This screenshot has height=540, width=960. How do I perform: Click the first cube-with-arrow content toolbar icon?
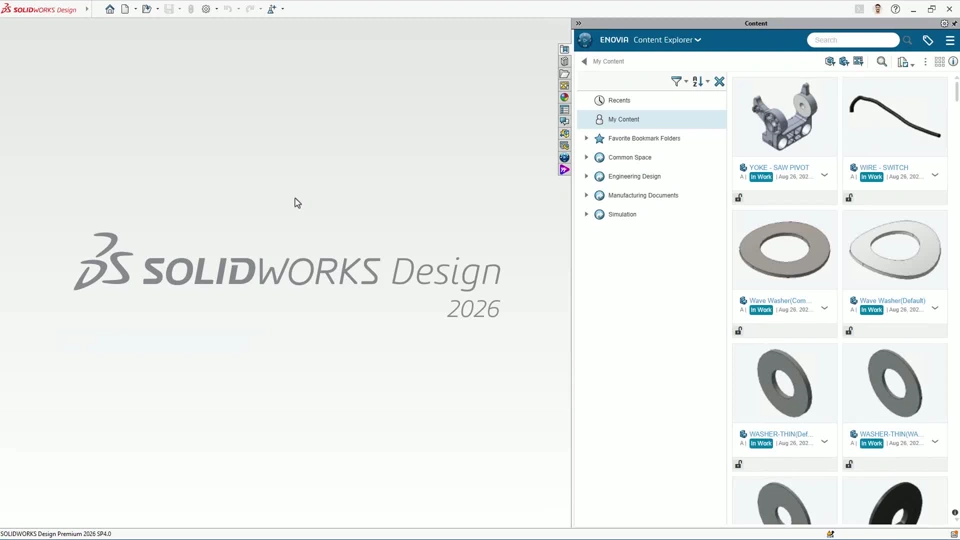[830, 61]
